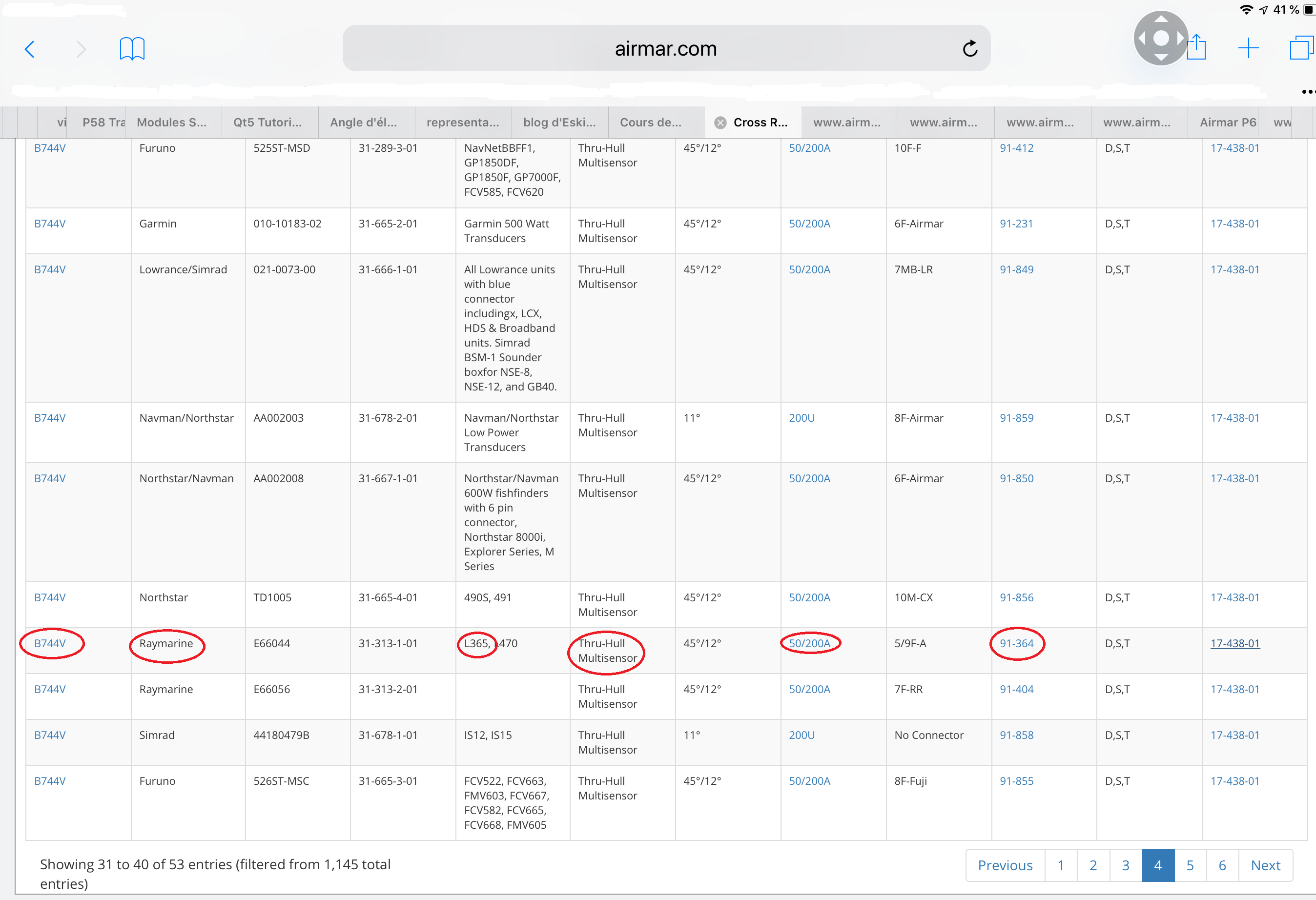Open the 91-850 link

pyautogui.click(x=1016, y=479)
